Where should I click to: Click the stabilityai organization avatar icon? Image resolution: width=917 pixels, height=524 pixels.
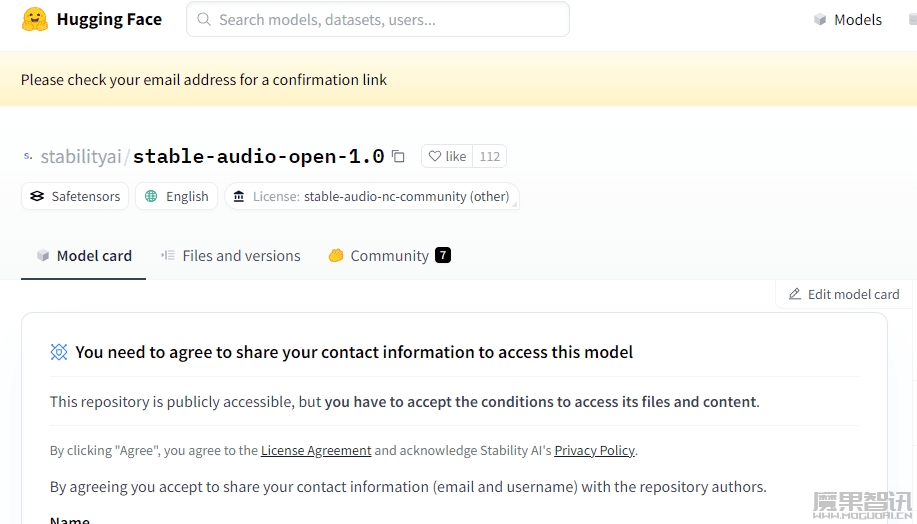tap(27, 156)
